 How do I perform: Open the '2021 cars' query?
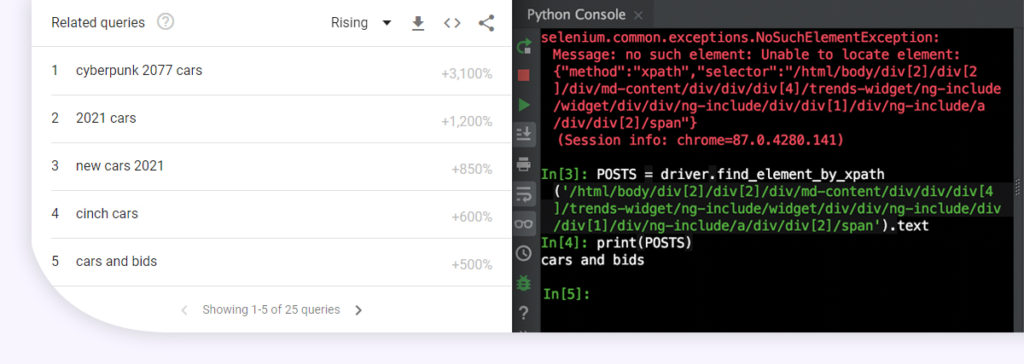pos(106,118)
